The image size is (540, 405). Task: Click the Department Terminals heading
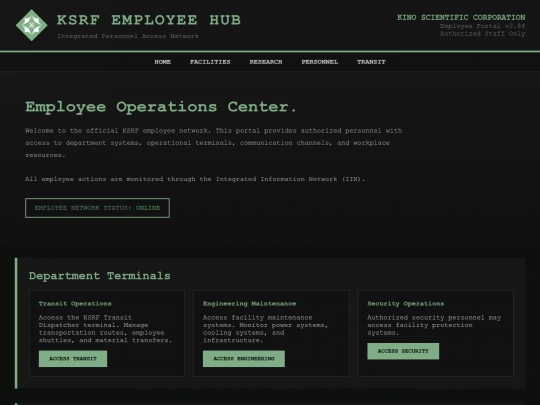100,276
